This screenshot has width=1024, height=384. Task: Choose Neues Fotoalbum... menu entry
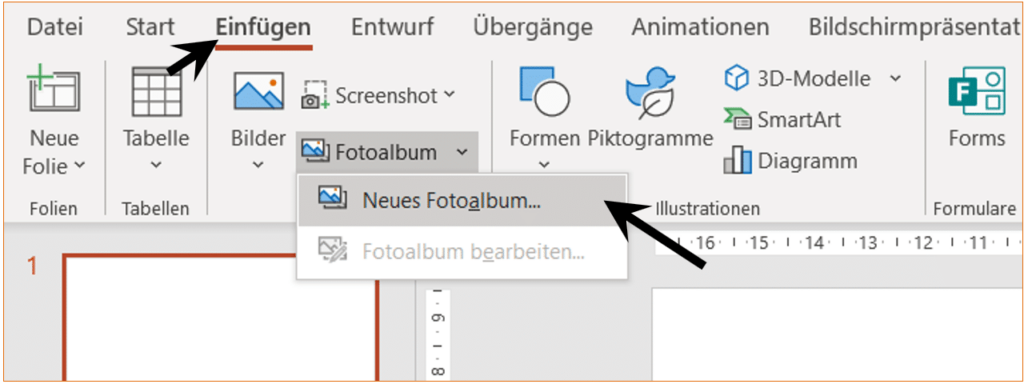pos(462,199)
